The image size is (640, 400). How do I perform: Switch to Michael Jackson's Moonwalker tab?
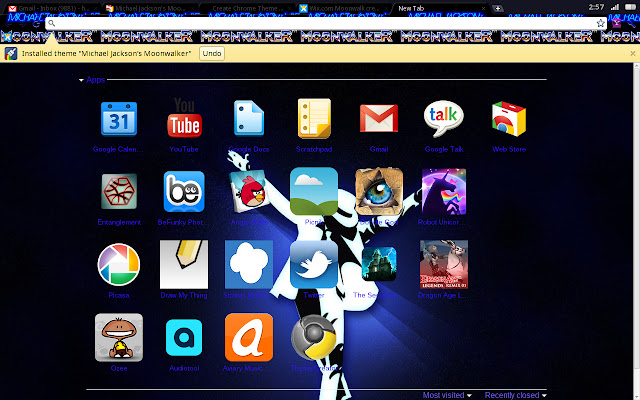(x=150, y=8)
